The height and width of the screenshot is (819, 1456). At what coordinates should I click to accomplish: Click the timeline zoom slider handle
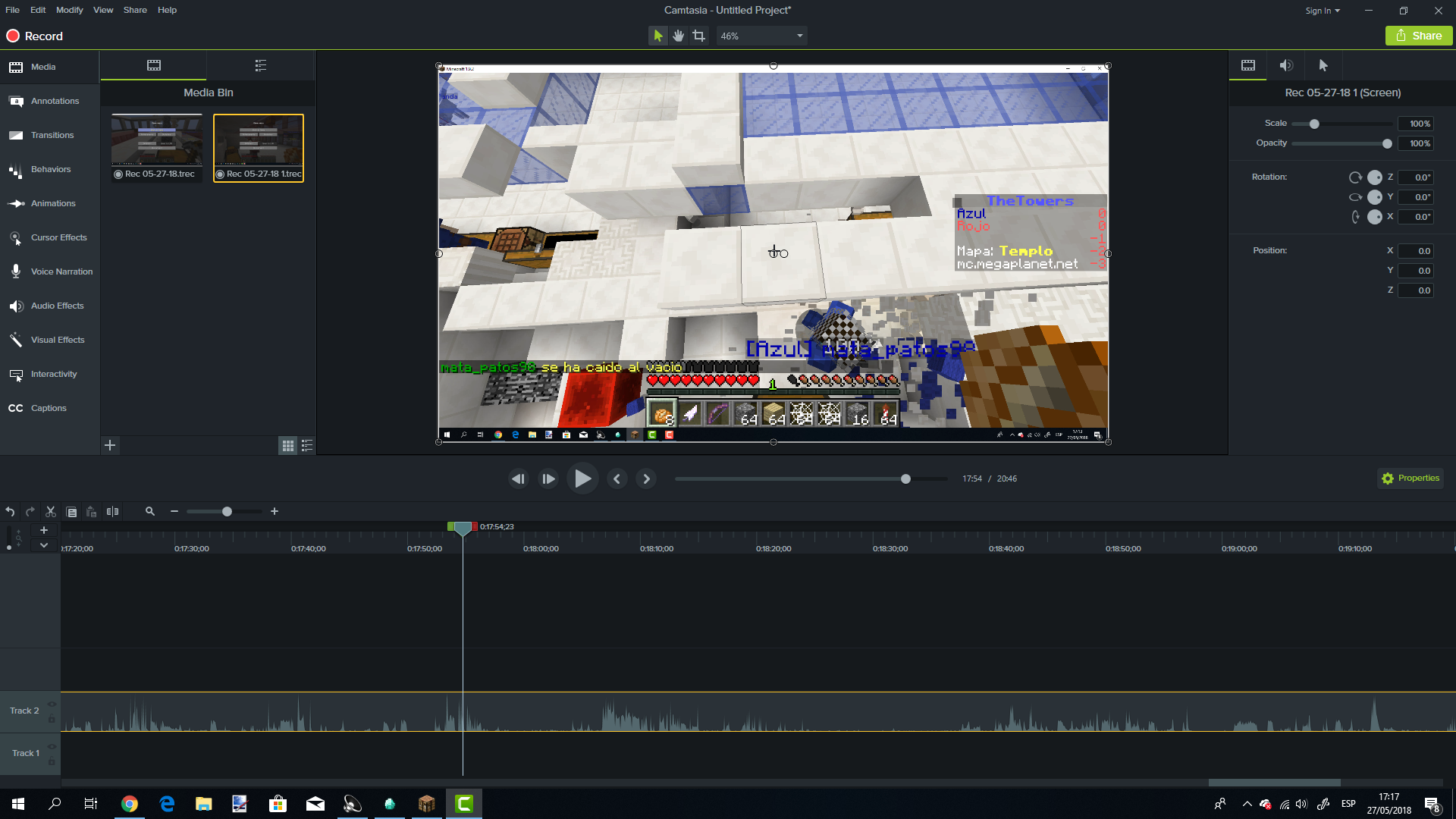227,512
